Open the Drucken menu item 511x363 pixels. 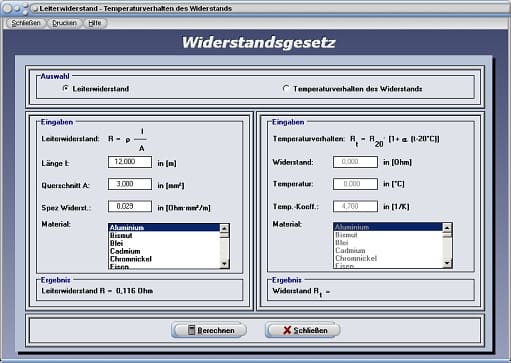(x=64, y=23)
